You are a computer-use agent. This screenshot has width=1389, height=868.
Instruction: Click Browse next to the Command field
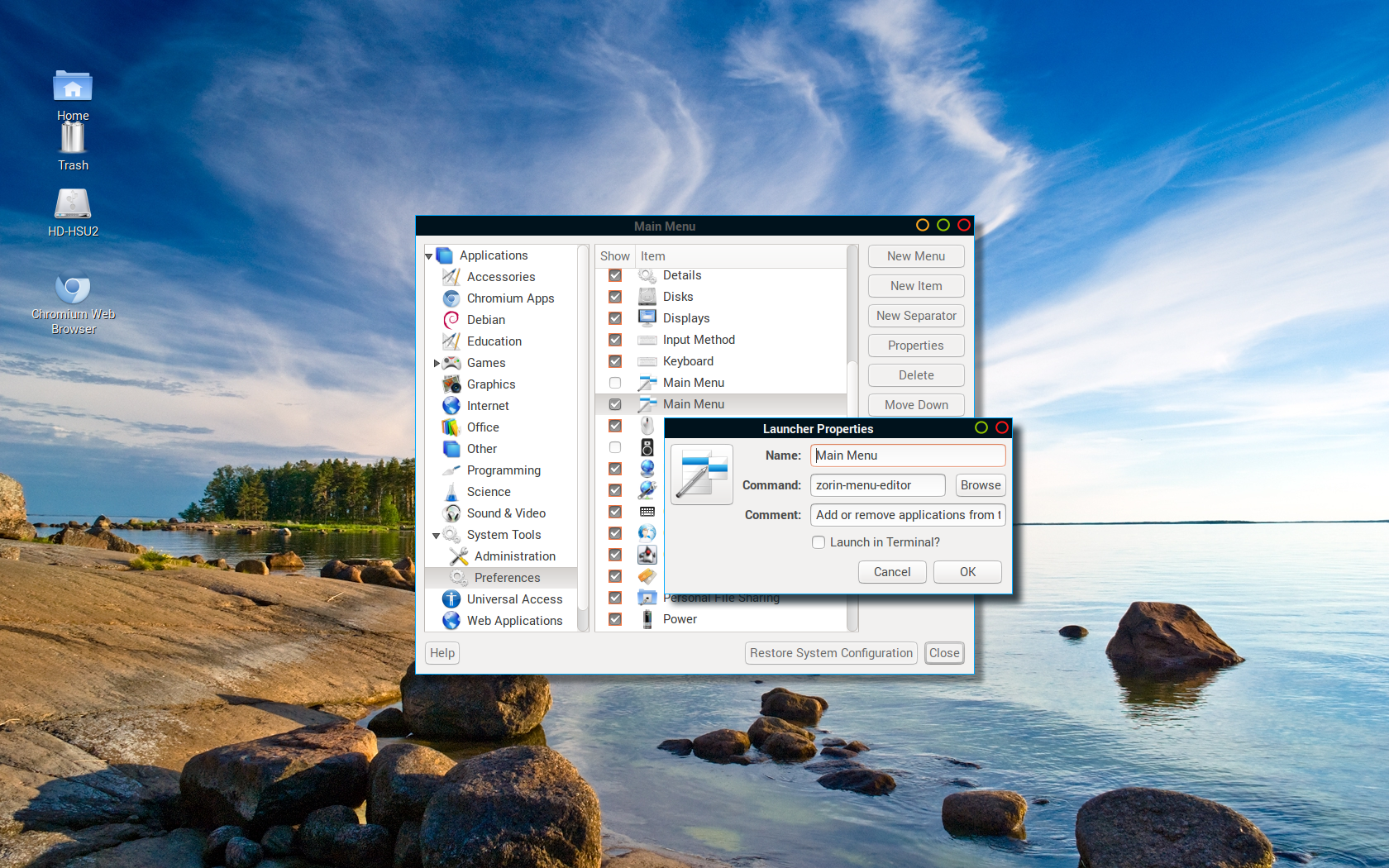[980, 485]
